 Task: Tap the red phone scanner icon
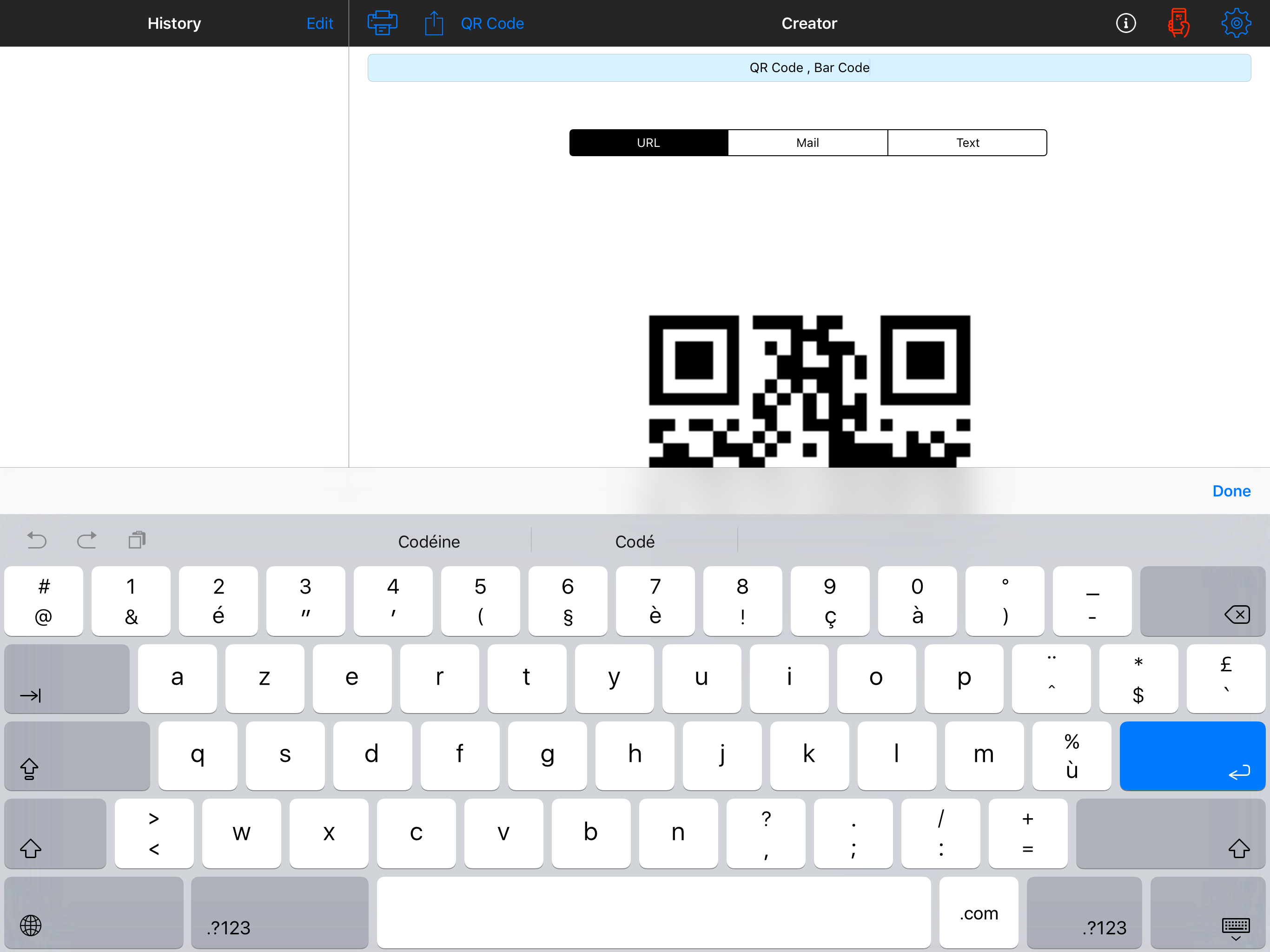coord(1178,23)
